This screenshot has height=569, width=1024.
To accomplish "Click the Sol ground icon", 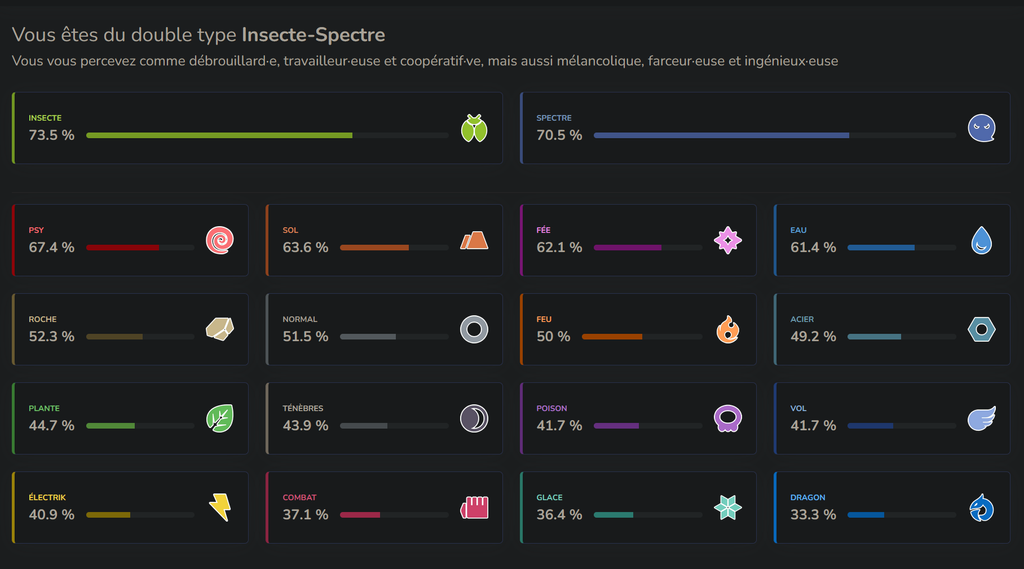I will [474, 240].
